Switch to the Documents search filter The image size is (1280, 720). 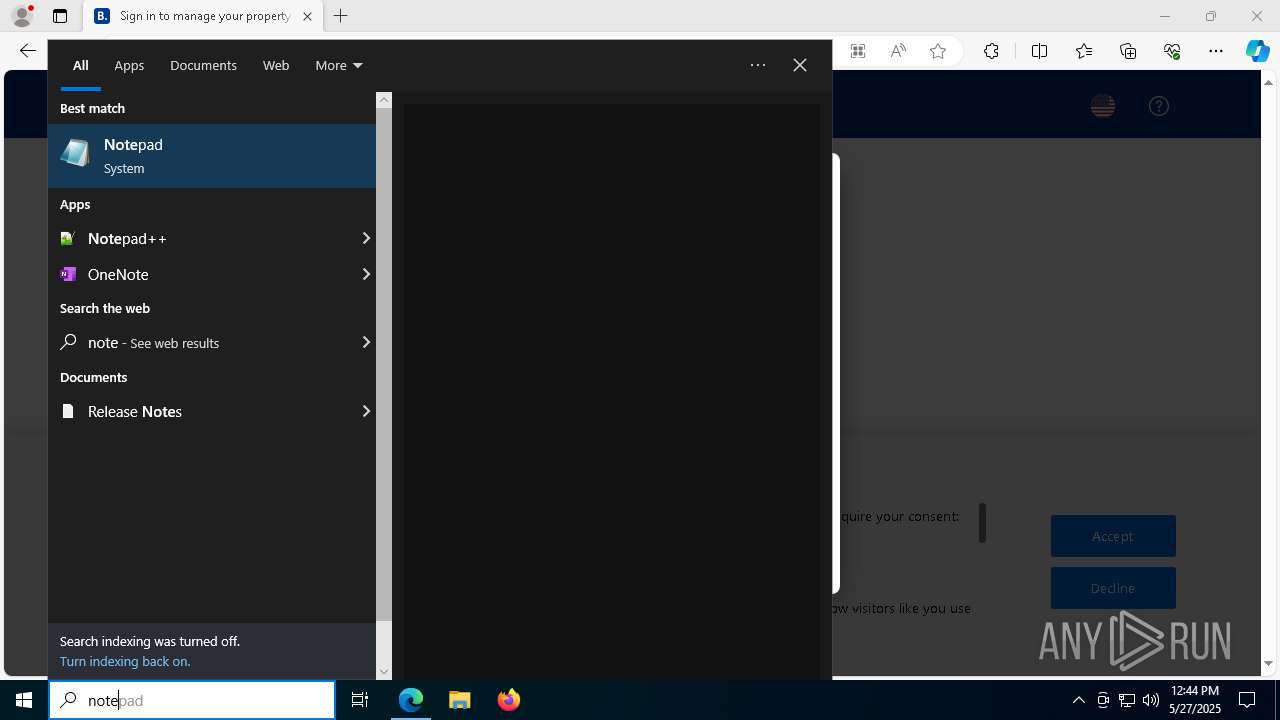(x=203, y=65)
